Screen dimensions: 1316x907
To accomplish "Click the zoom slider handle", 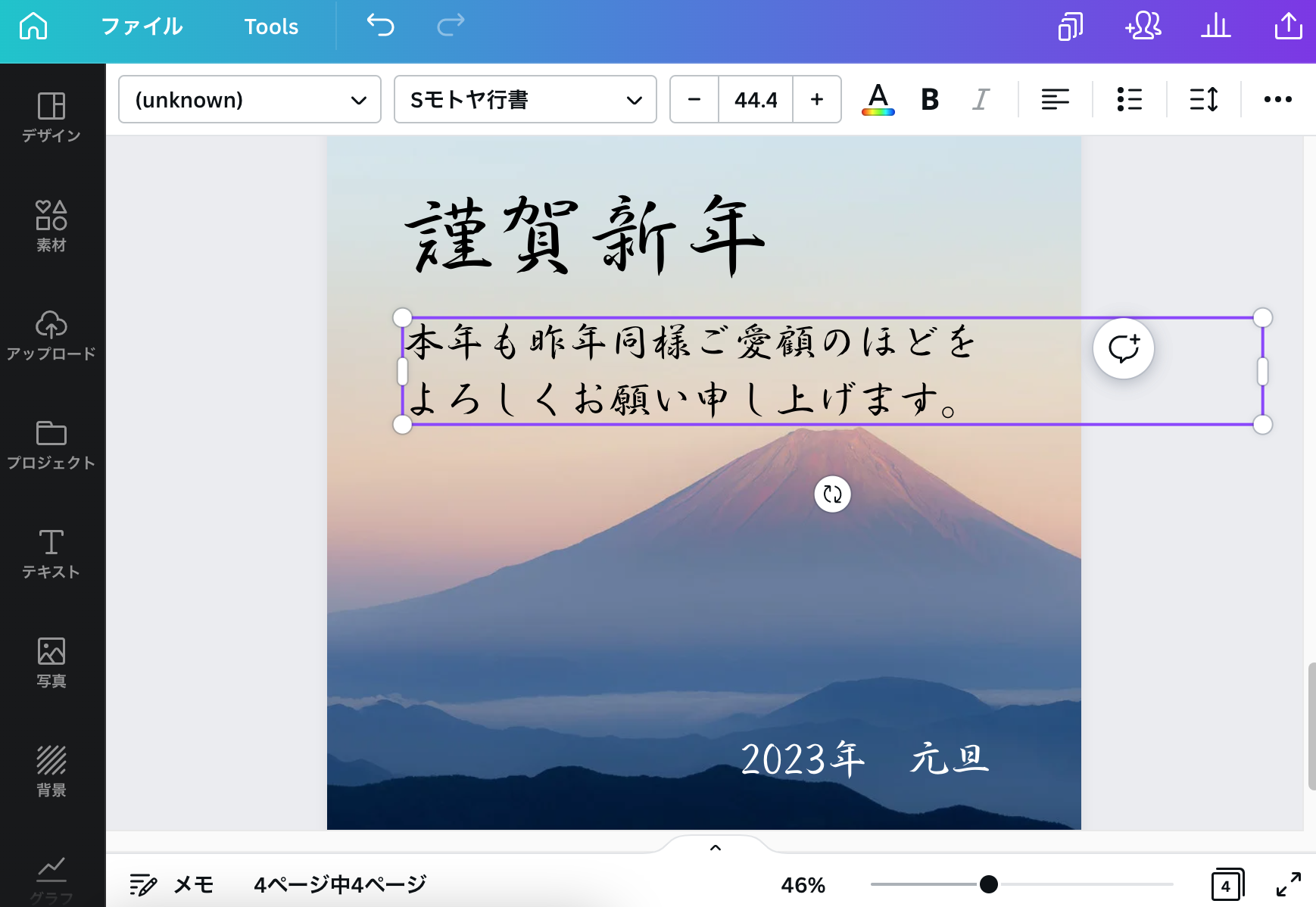I will pos(988,884).
